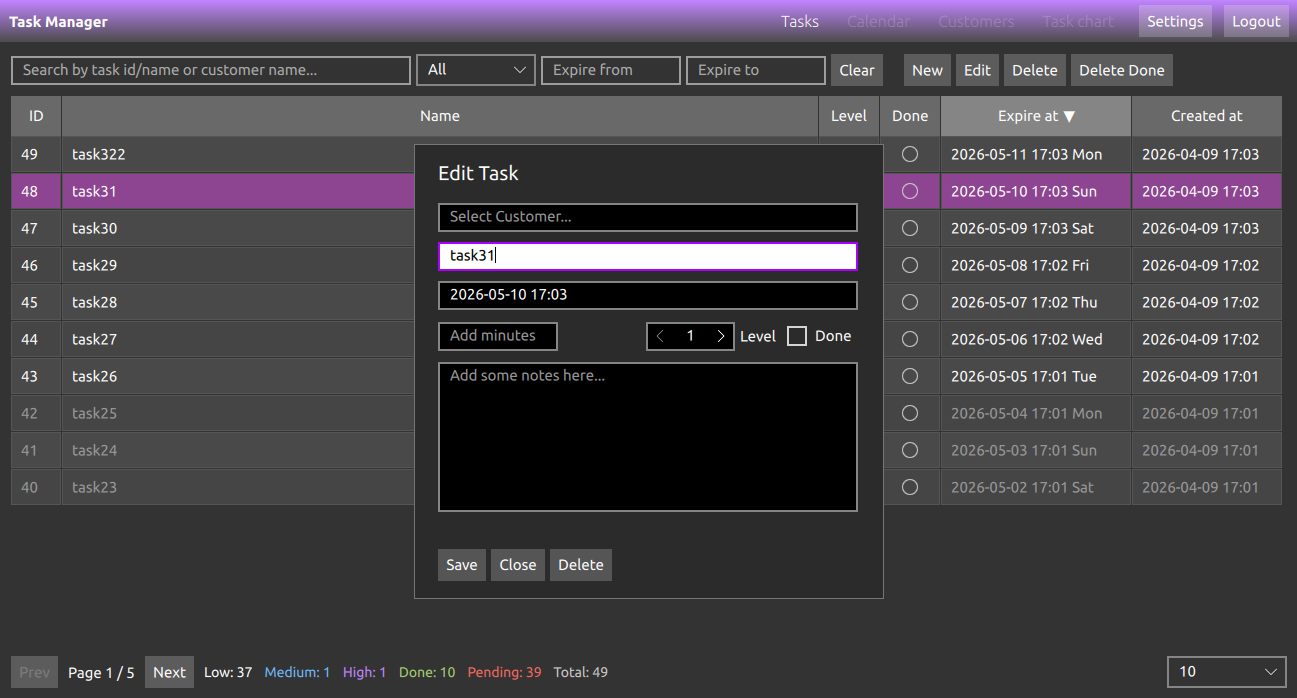
Task: Click the Low: 37 status count
Action: pyautogui.click(x=228, y=672)
